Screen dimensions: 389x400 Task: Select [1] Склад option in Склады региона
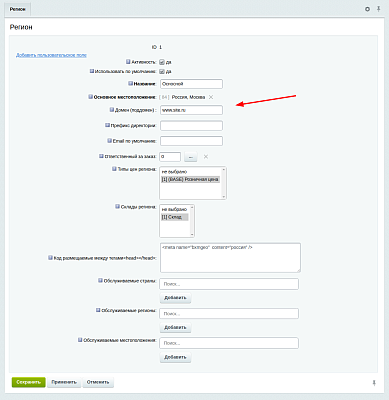tap(175, 217)
